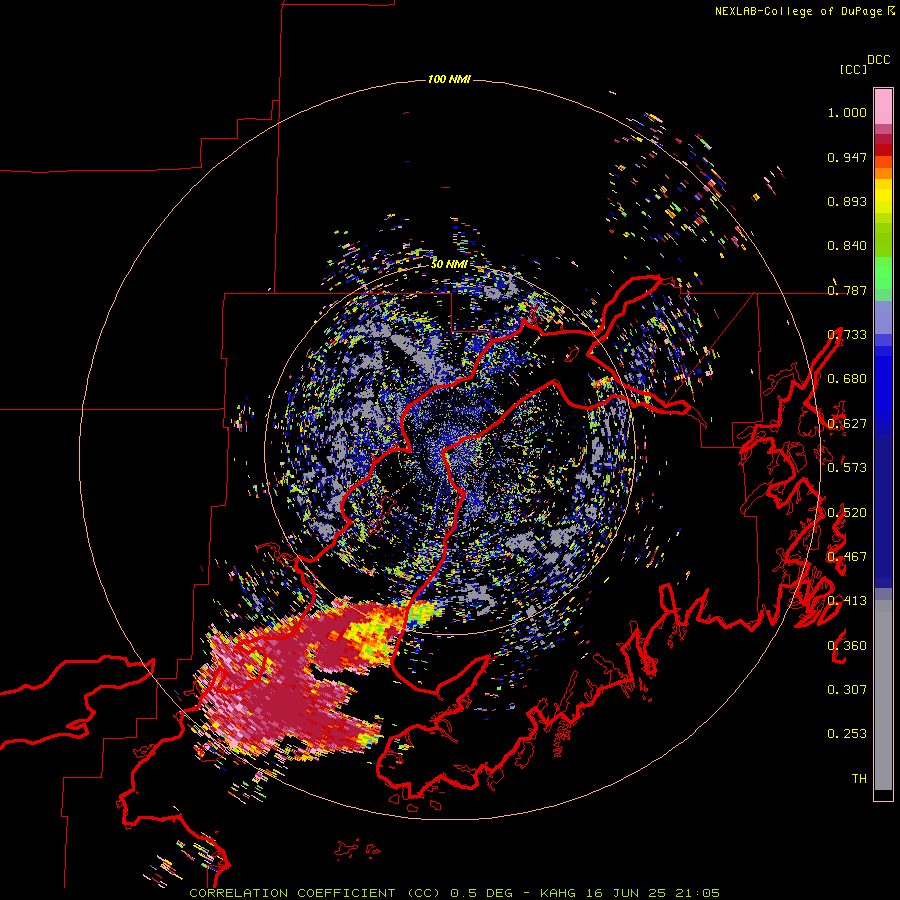Click the 0.733 value on color scale
Viewport: 900px width, 900px height.
pos(847,335)
